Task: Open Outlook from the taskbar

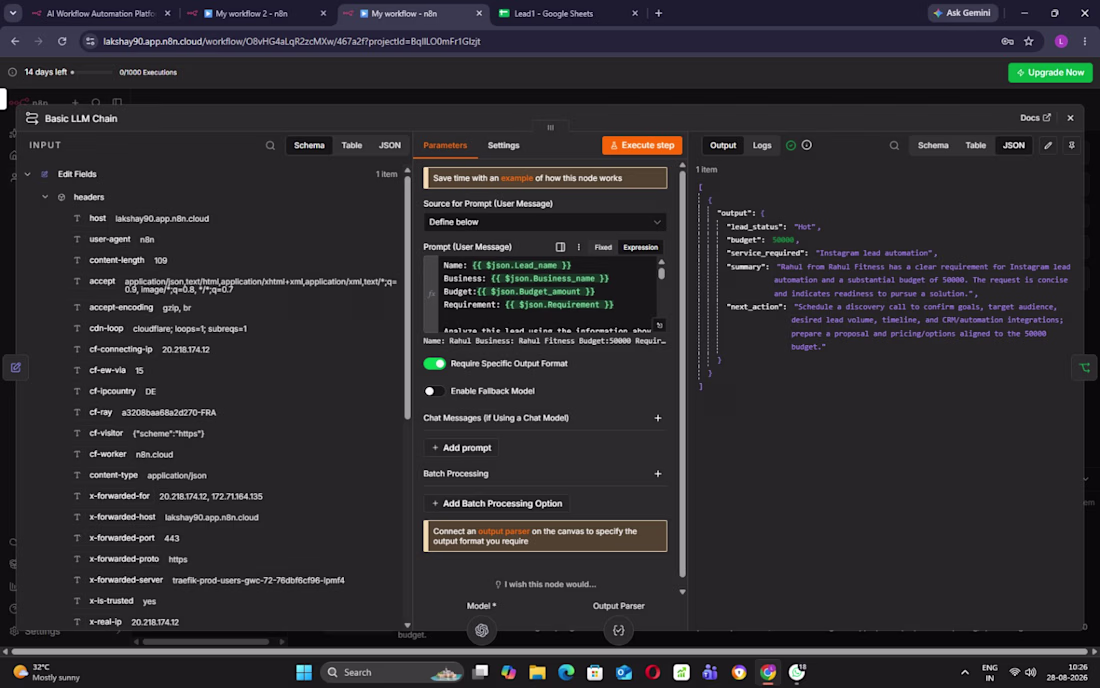Action: (624, 673)
